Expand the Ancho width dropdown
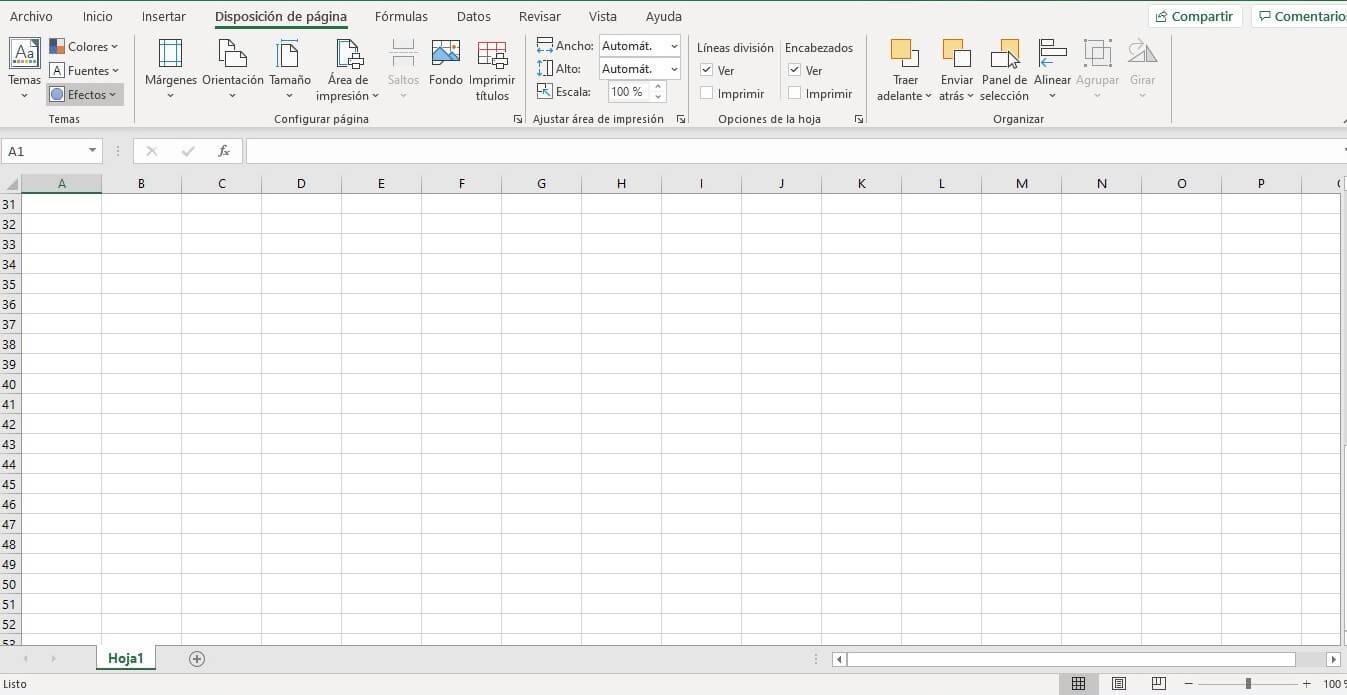Screen dimensions: 1347x695 (674, 46)
